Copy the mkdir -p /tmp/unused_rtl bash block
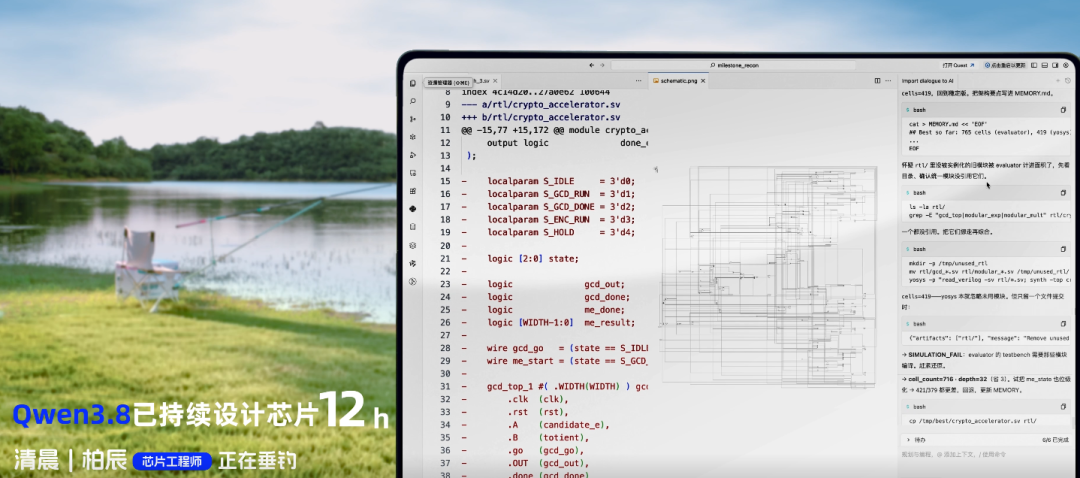 click(x=1063, y=249)
